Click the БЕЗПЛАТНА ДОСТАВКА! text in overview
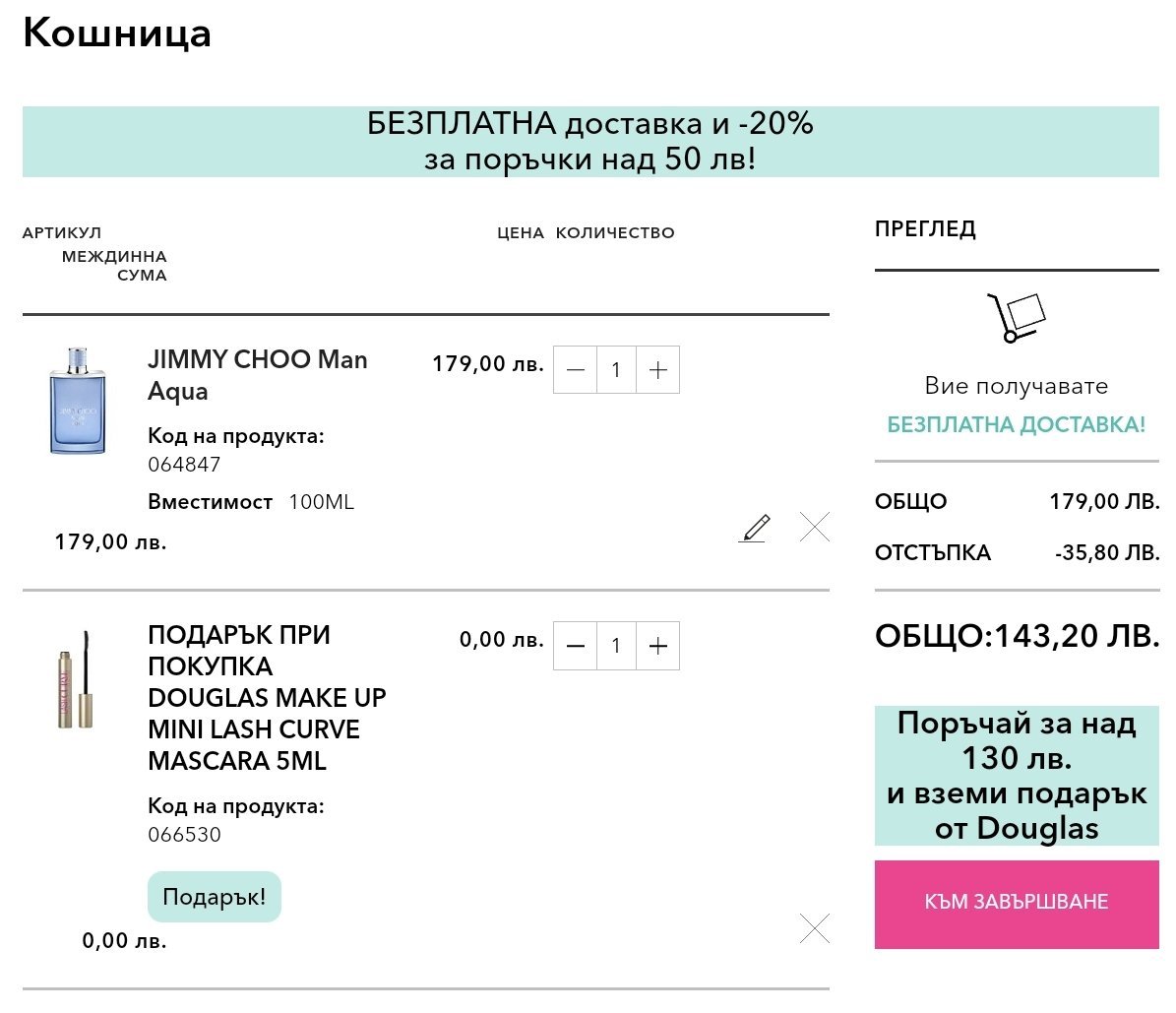Viewport: 1176px width, 1013px height. click(1017, 424)
